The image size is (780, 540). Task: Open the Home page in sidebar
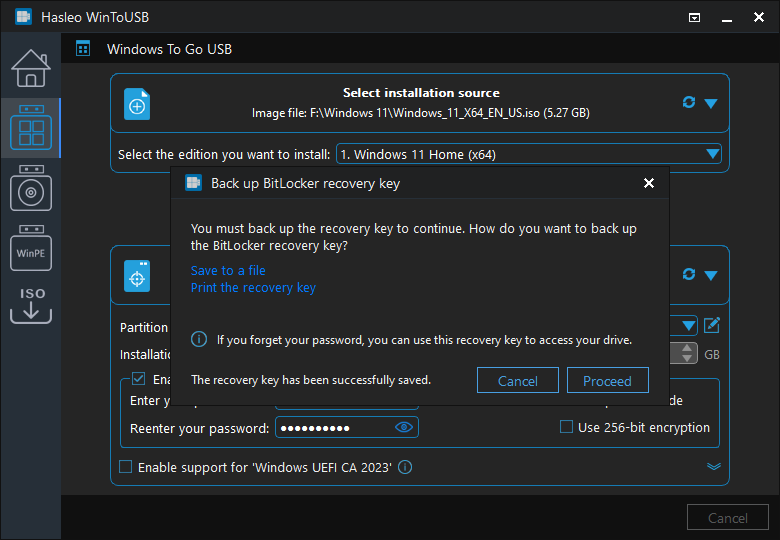click(31, 68)
